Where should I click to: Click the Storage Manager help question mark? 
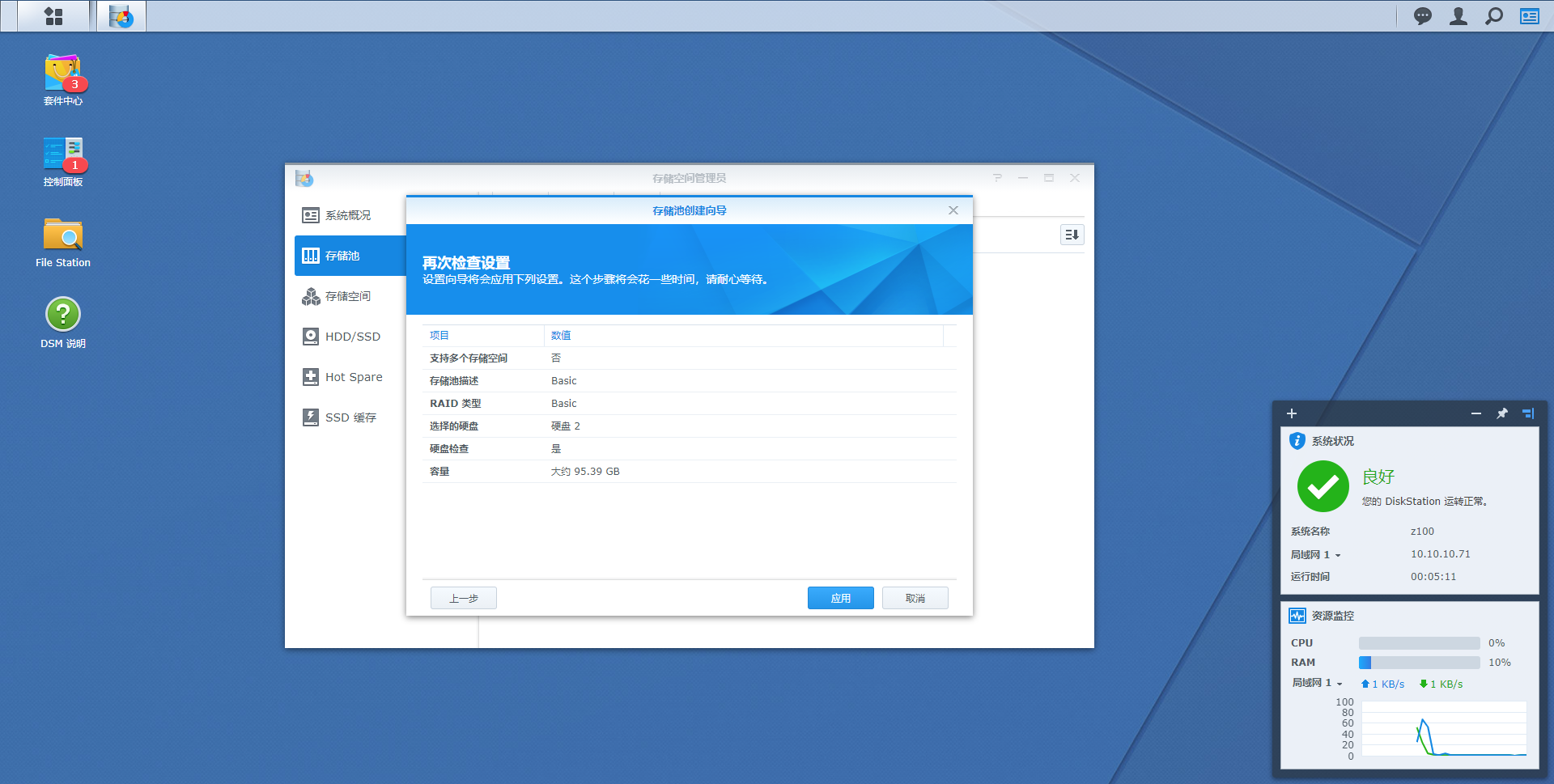coord(997,178)
